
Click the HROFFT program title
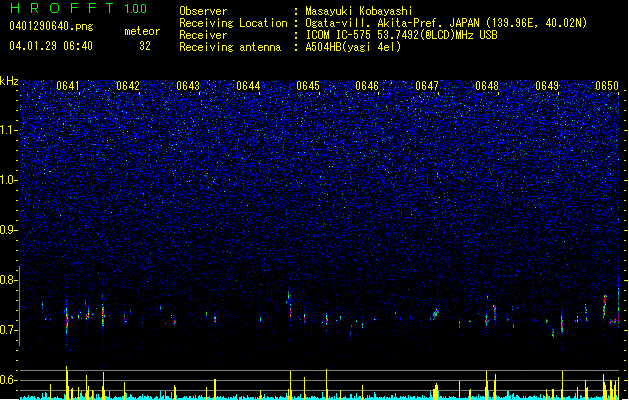pyautogui.click(x=62, y=8)
